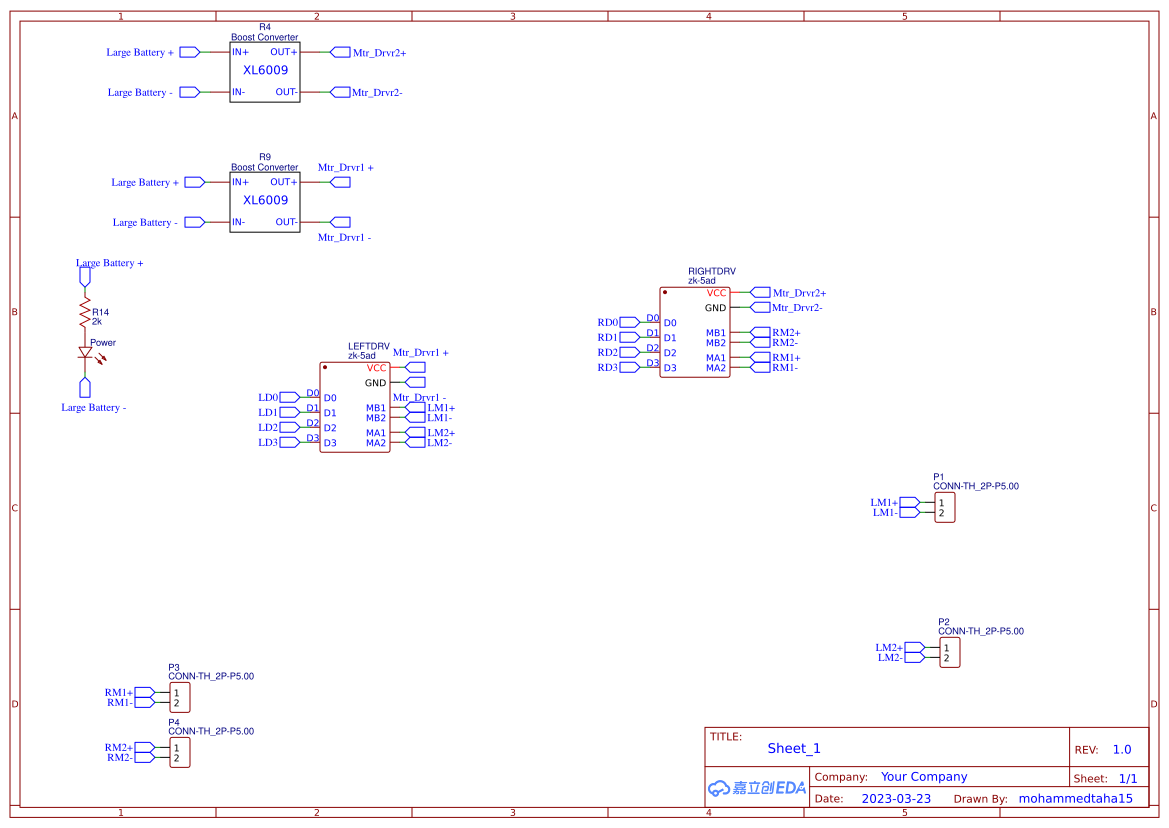1169x828 pixels.
Task: Select the RD0 net port flag
Action: coord(629,323)
